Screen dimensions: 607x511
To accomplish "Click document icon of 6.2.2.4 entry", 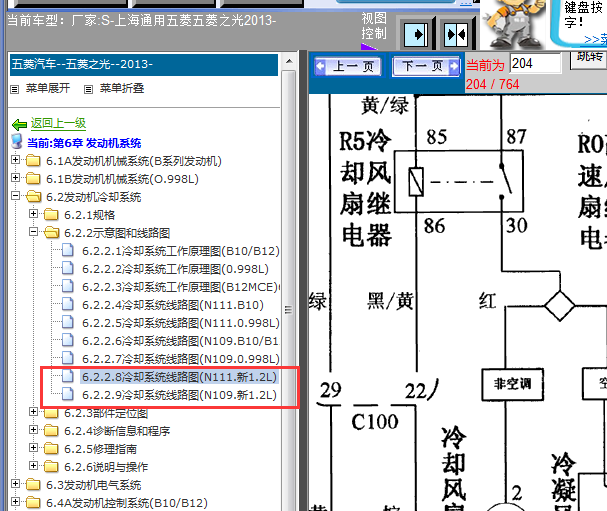I will (68, 304).
